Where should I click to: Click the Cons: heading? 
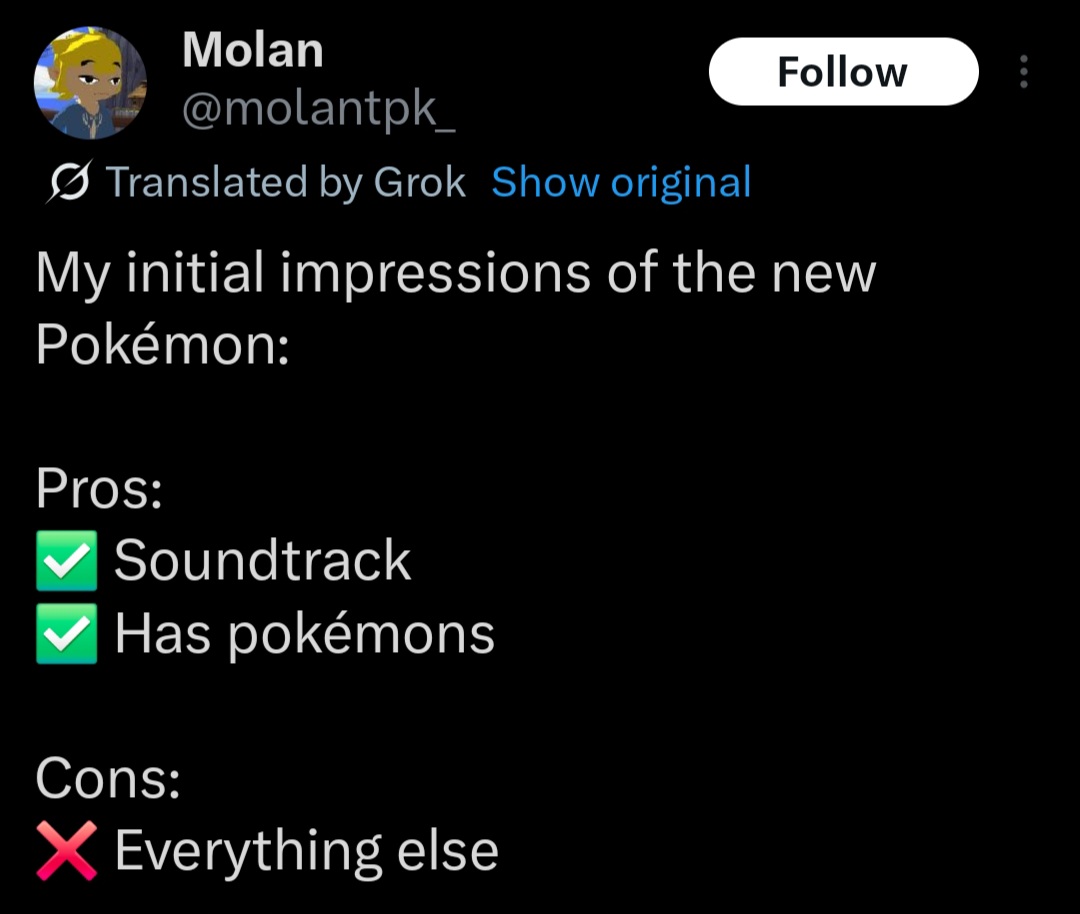(108, 778)
